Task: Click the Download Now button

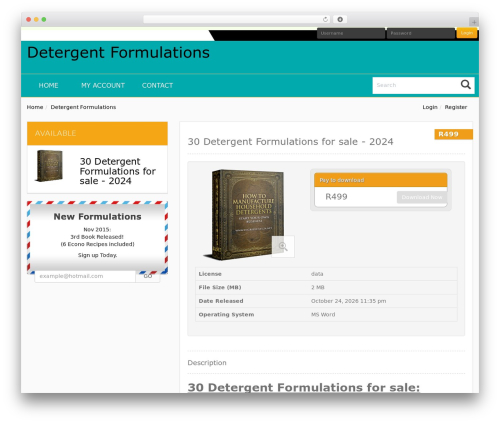Action: tap(422, 197)
